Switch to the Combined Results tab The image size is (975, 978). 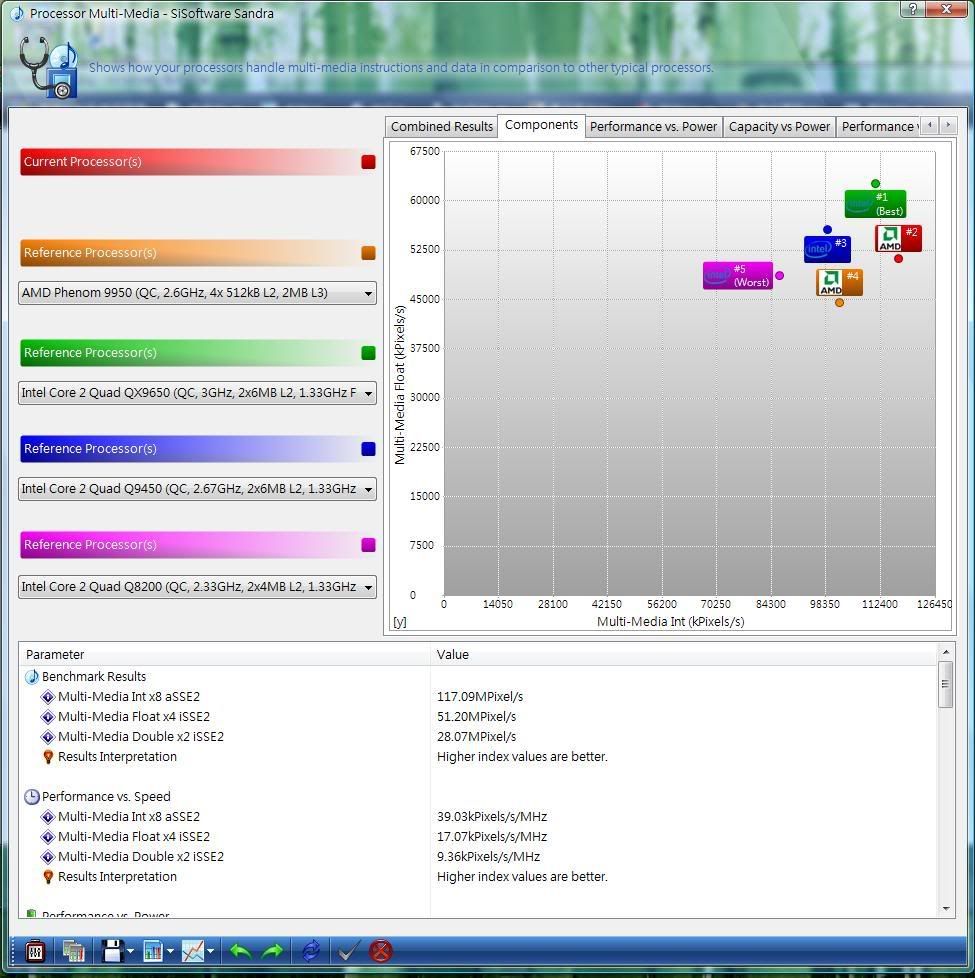tap(442, 127)
